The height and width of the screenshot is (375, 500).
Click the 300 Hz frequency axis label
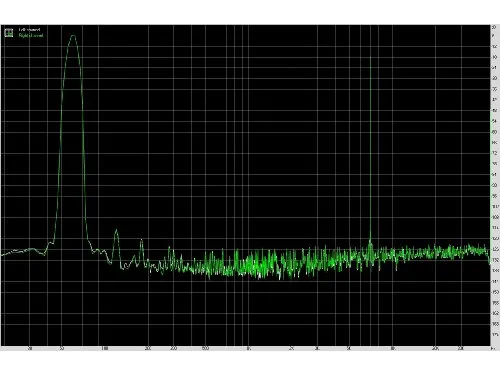point(173,349)
